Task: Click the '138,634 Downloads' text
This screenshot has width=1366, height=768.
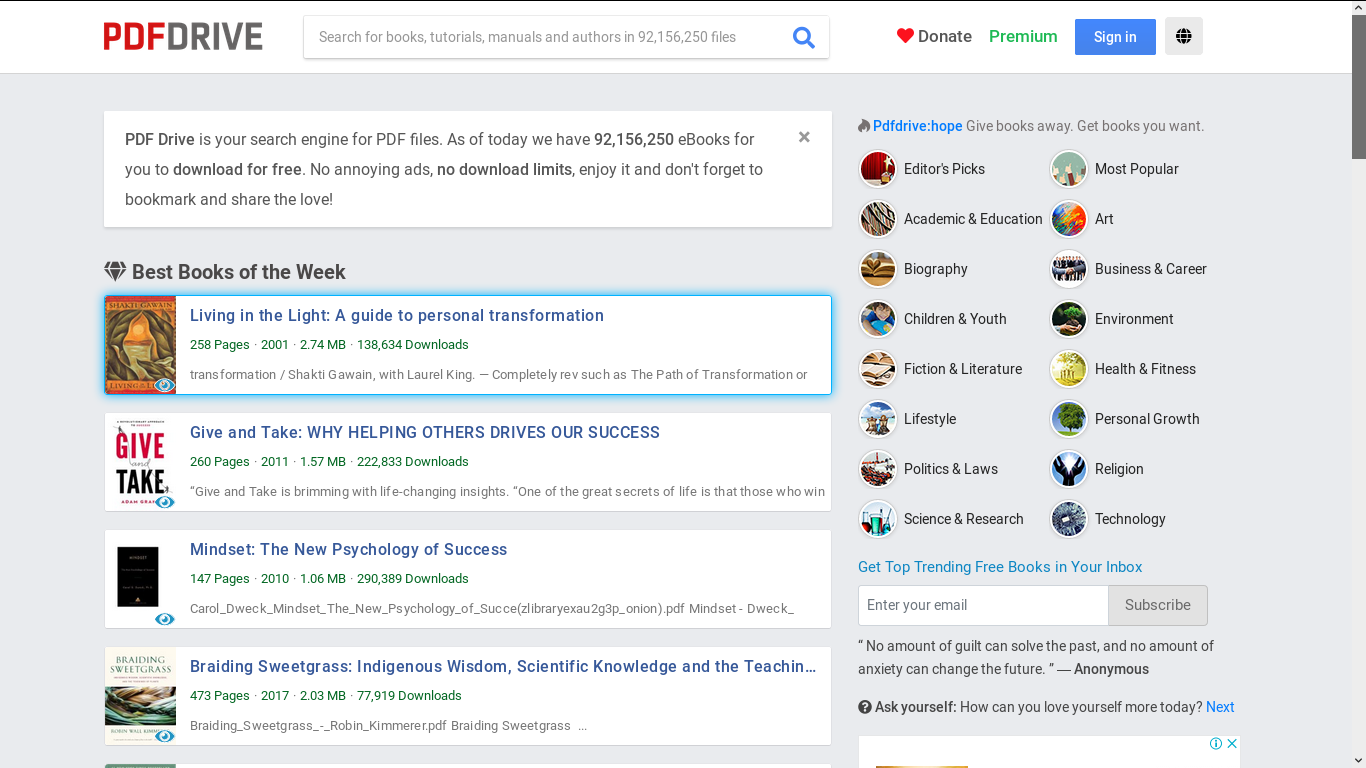Action: [413, 344]
